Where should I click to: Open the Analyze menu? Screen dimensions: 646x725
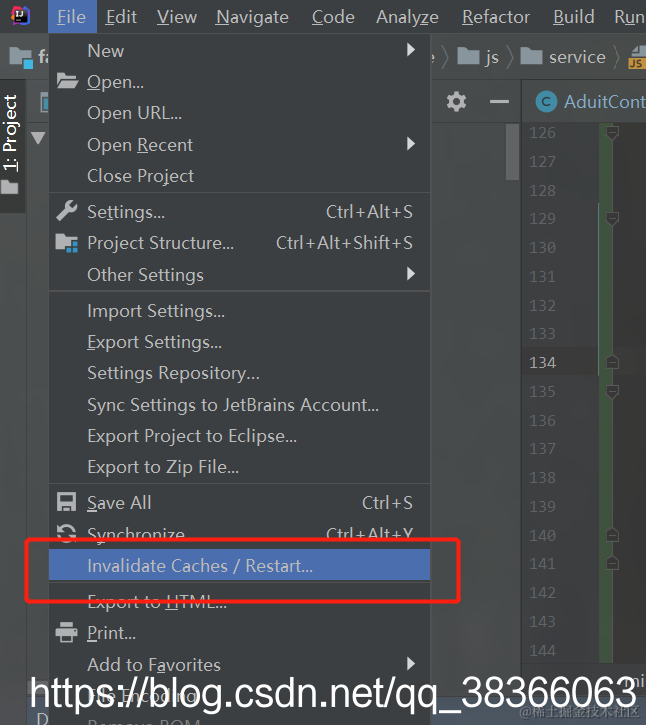(407, 17)
